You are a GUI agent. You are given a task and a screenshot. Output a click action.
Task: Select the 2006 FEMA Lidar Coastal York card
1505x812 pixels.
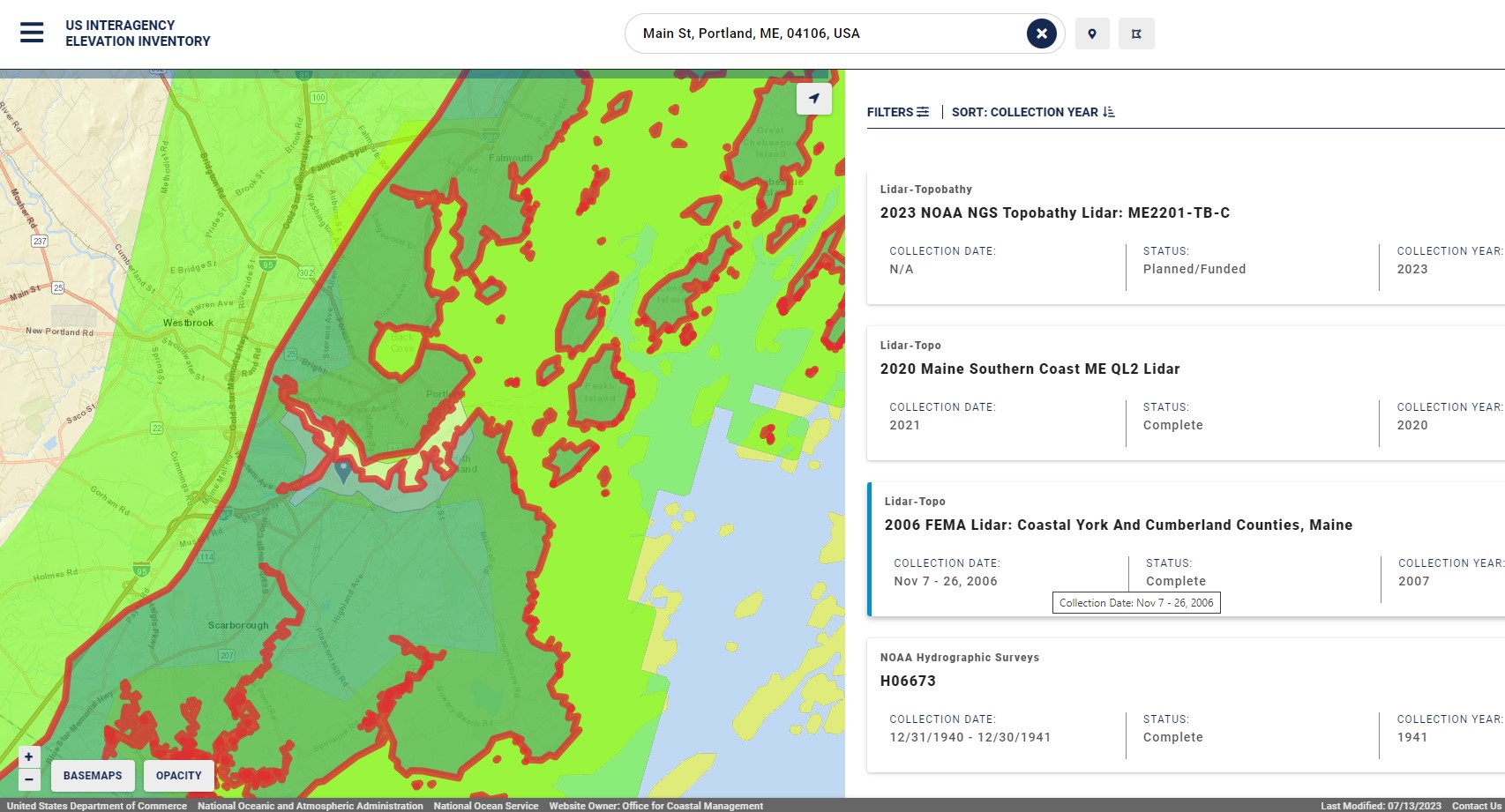[x=1186, y=549]
